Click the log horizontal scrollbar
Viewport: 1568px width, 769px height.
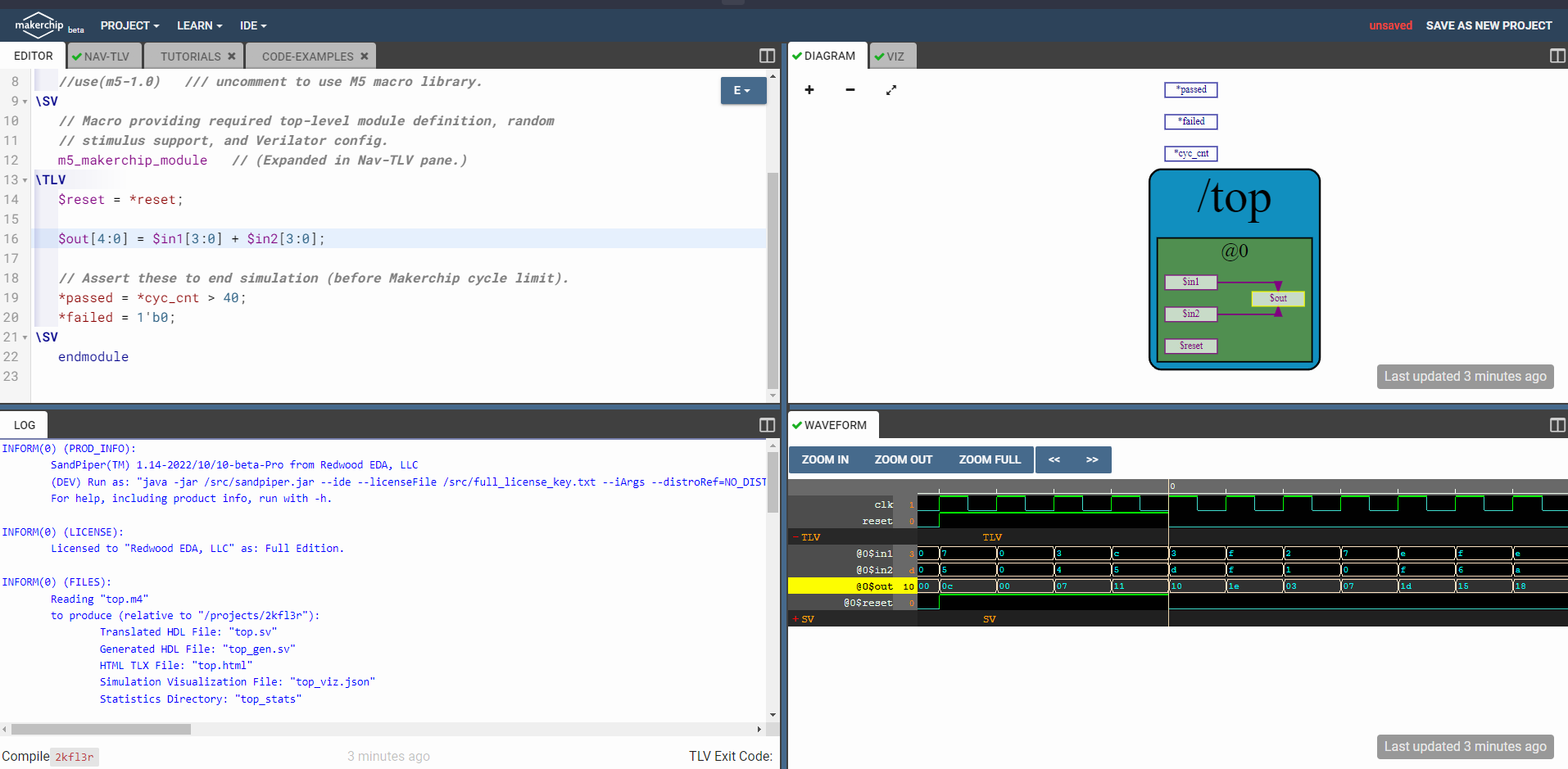pos(101,729)
